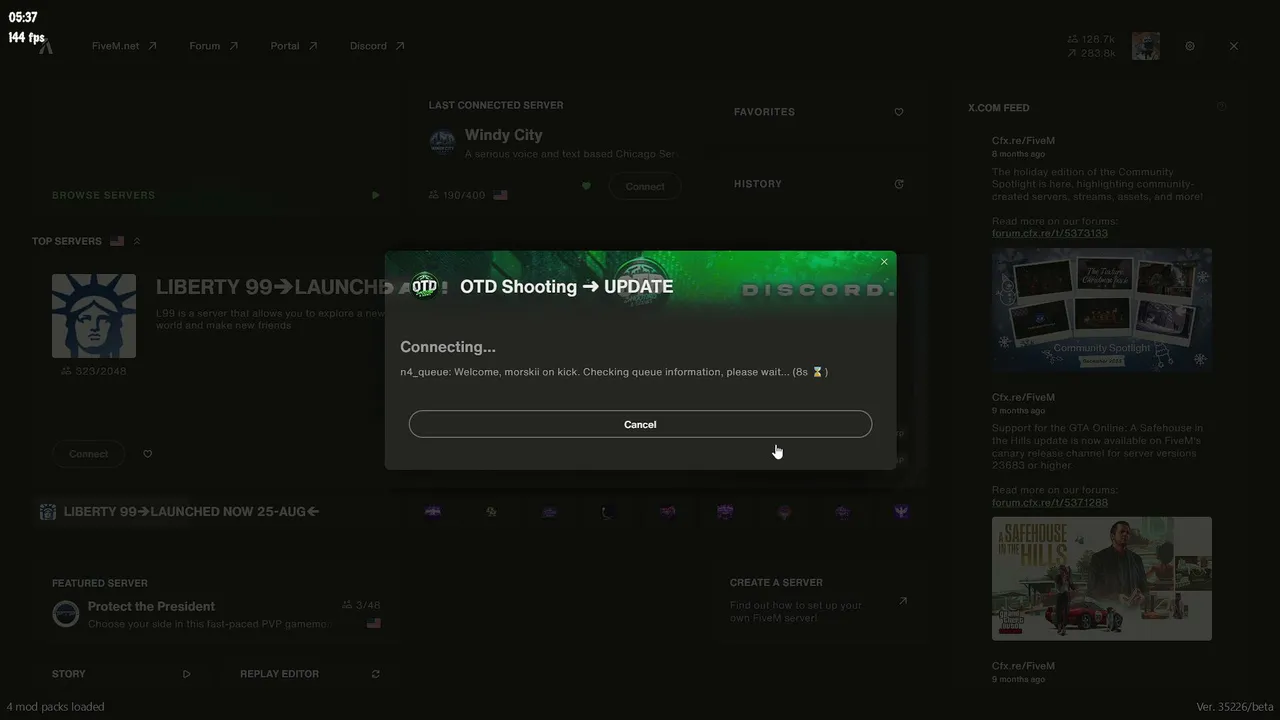The height and width of the screenshot is (720, 1280).
Task: Open the FiveM.net link
Action: [x=124, y=46]
